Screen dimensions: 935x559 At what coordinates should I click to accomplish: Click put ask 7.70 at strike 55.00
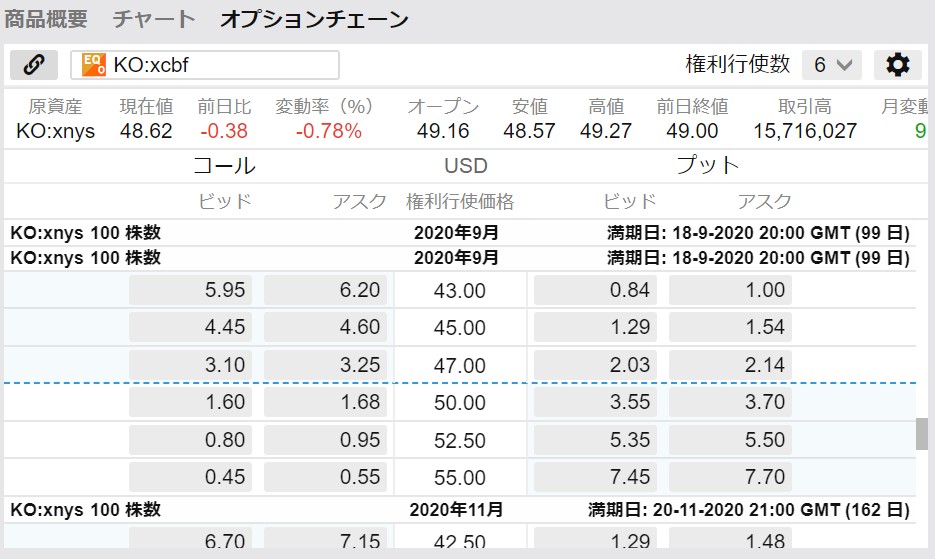click(x=730, y=477)
